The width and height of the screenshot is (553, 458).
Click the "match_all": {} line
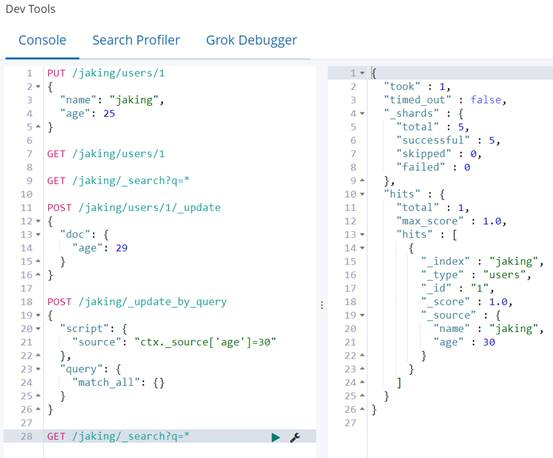[118, 383]
